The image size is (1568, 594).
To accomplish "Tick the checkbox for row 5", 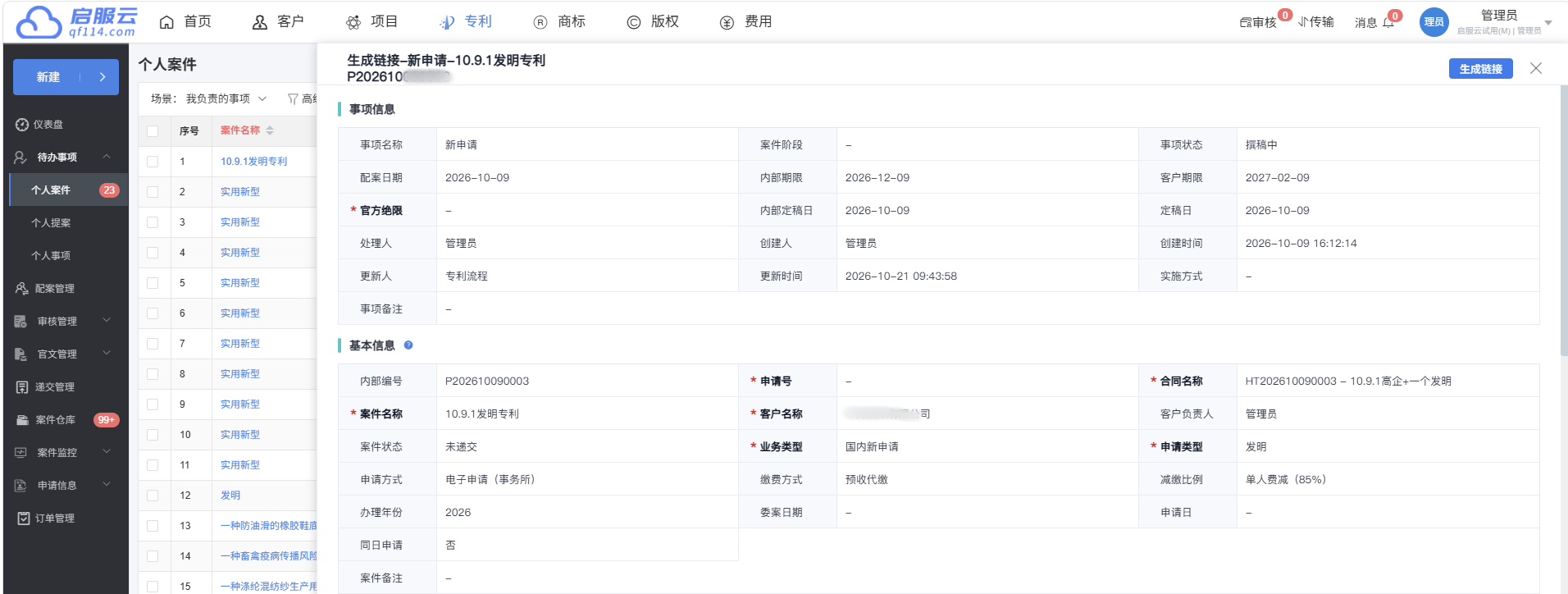I will [x=153, y=283].
